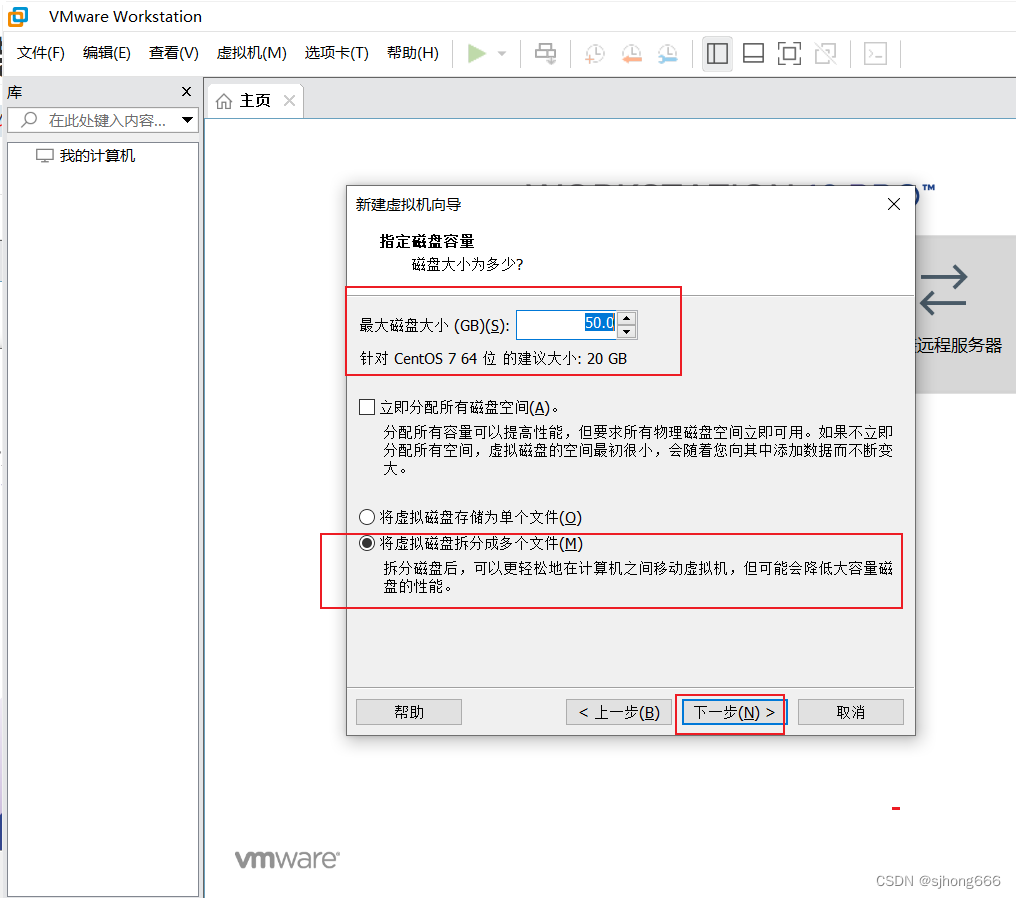Open the 查看(V) menu

click(x=174, y=53)
